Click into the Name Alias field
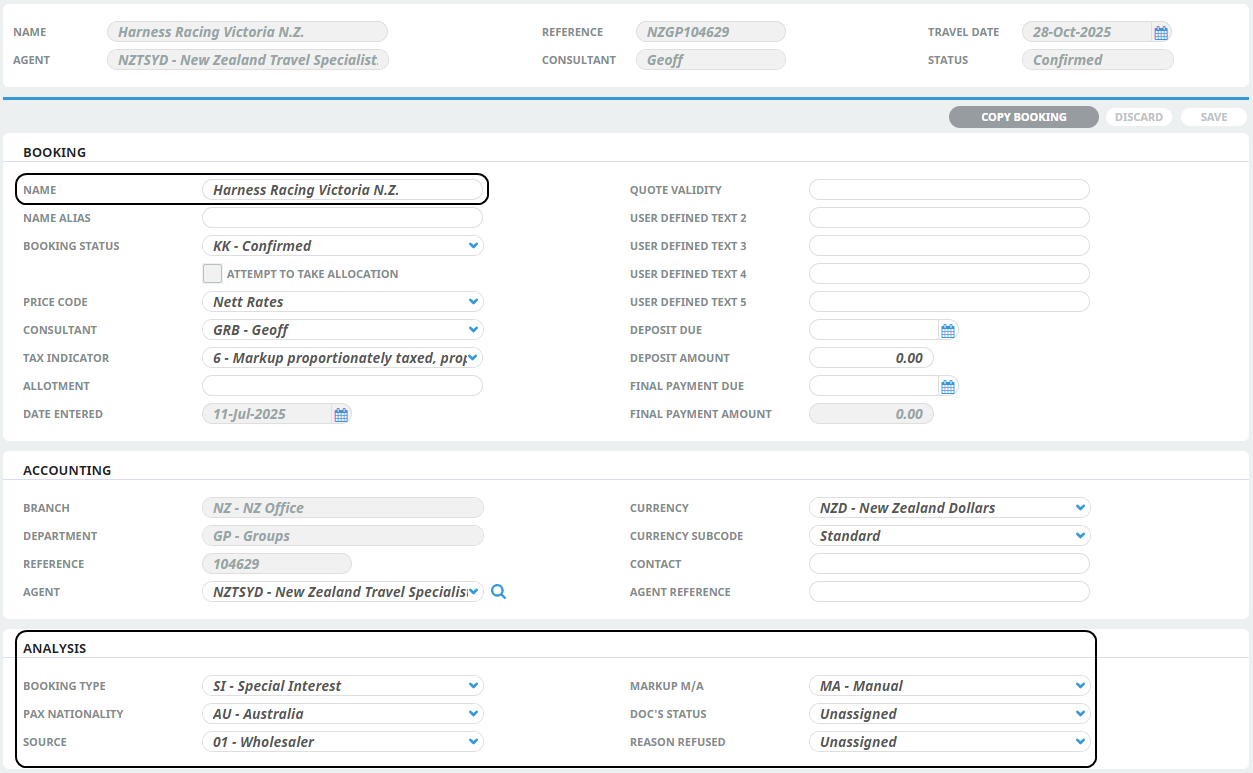 [342, 218]
